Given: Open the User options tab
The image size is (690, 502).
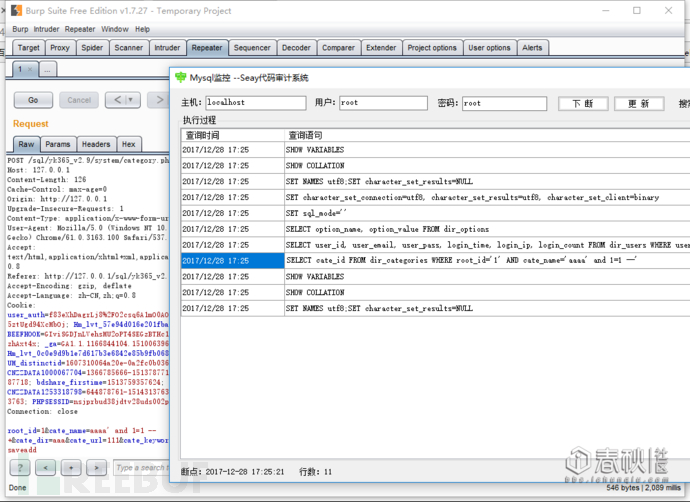Looking at the screenshot, I should click(x=489, y=48).
